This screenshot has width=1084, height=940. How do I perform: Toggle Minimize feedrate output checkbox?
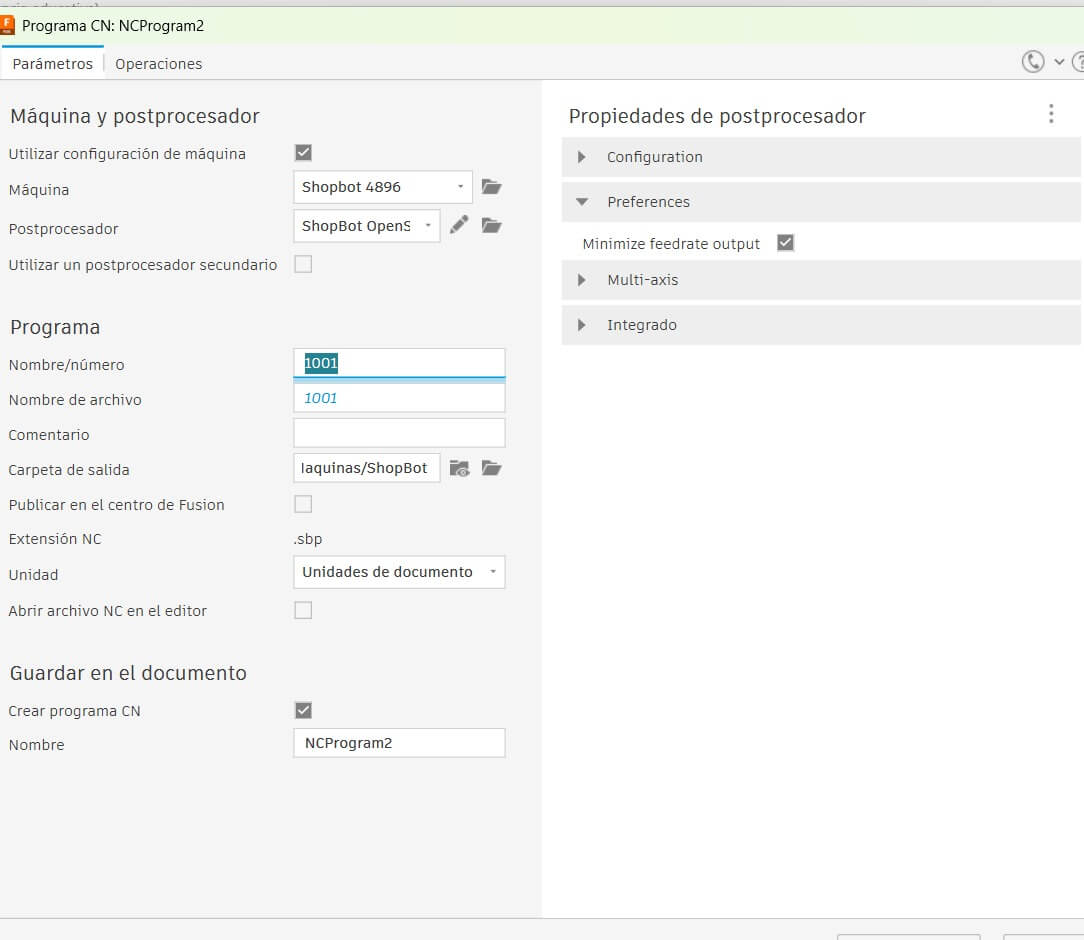coord(785,243)
